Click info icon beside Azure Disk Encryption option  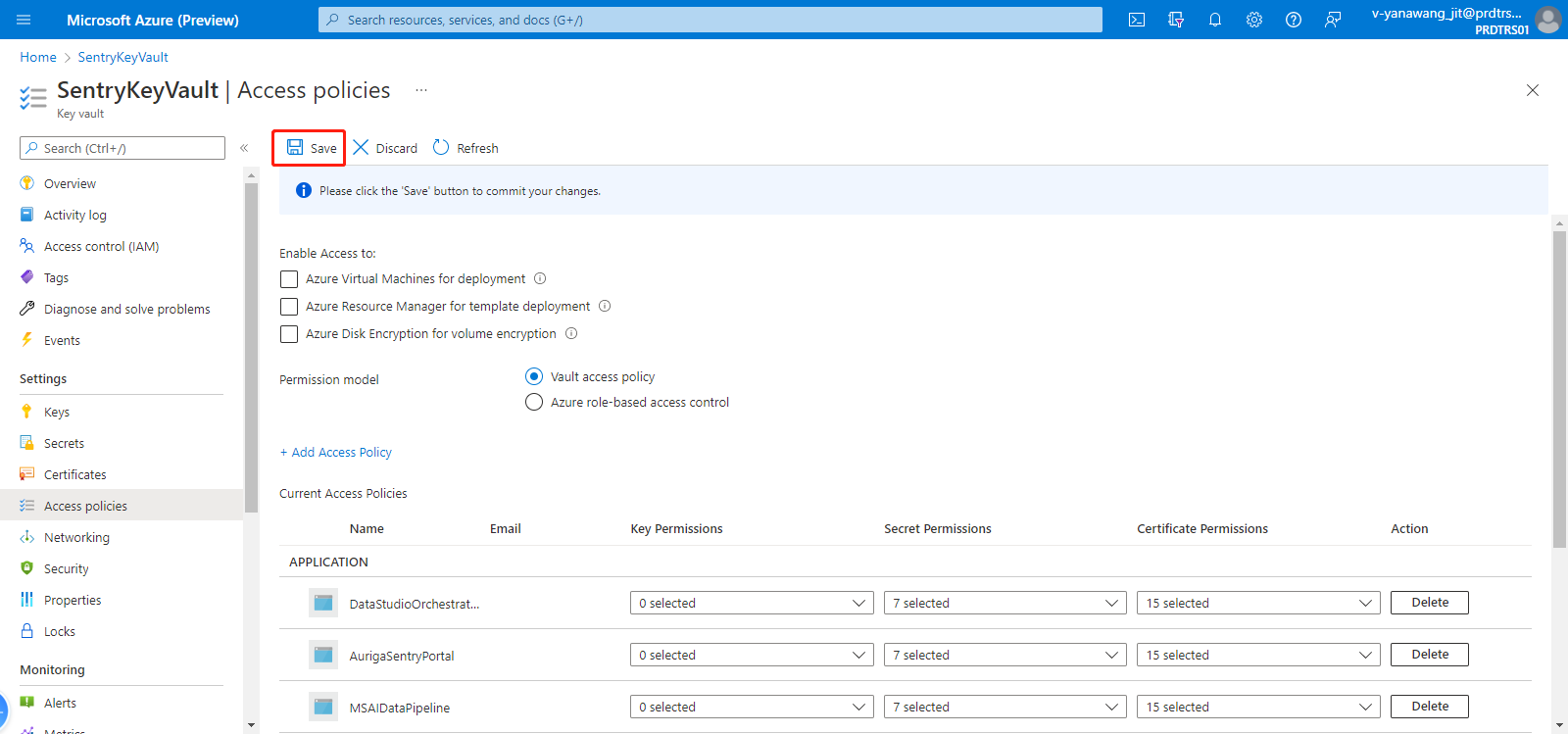[571, 333]
